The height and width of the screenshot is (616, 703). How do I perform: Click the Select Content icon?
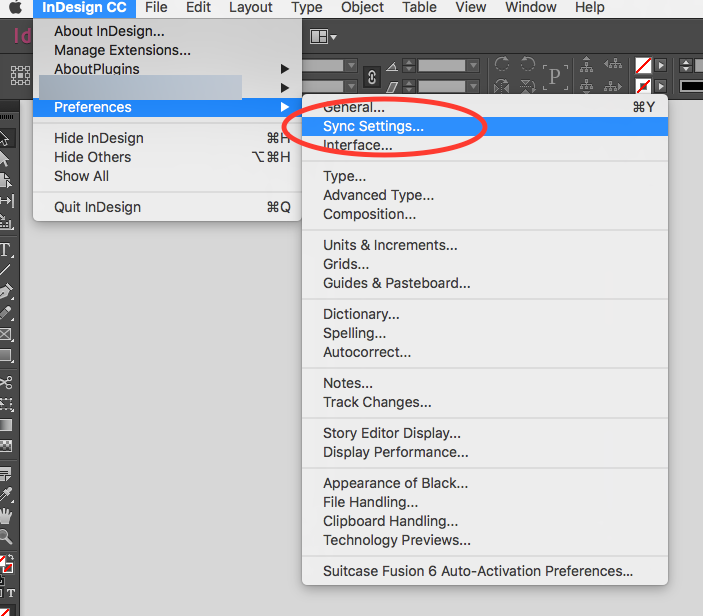(586, 85)
